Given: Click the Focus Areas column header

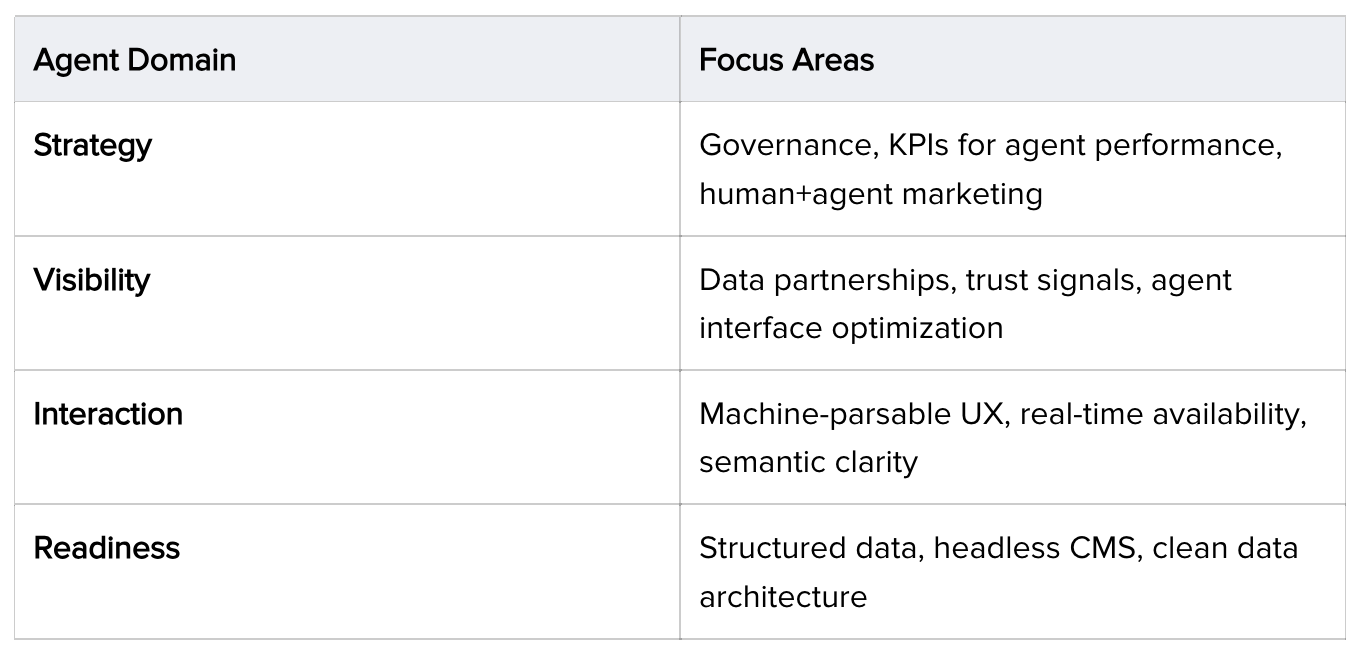Looking at the screenshot, I should 786,60.
